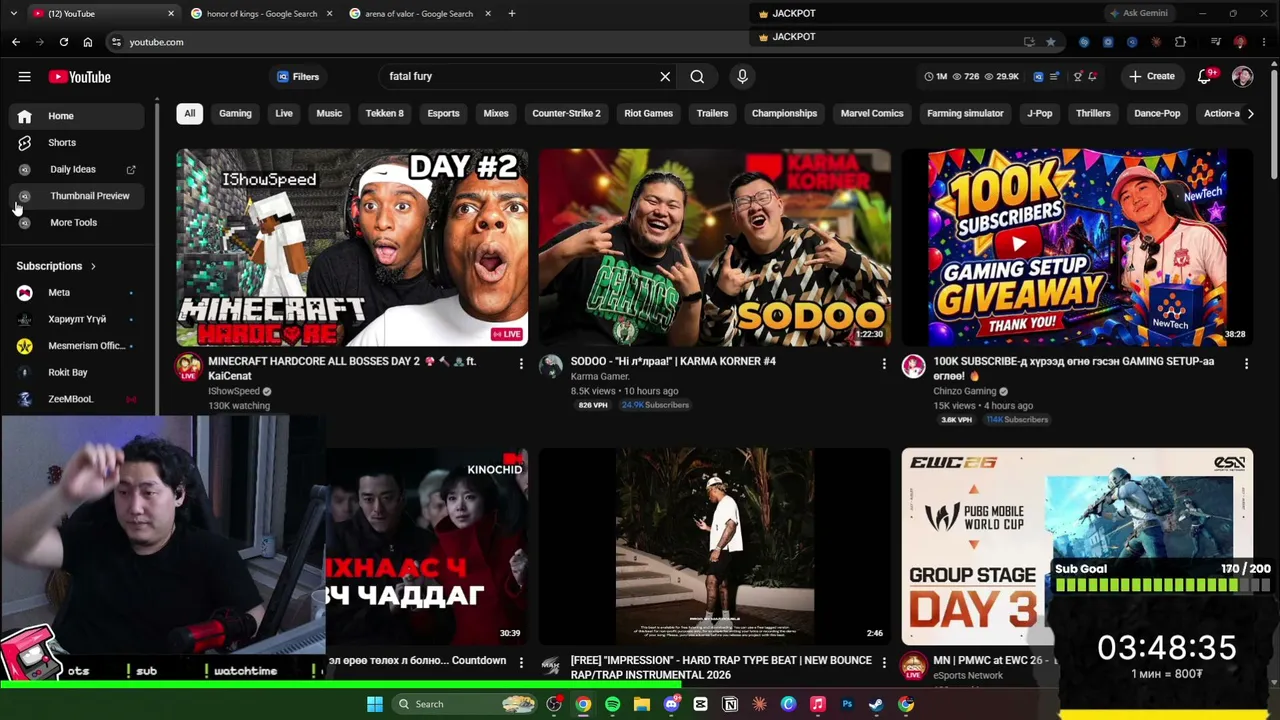Open Discord from the taskbar
1280x720 pixels.
(x=671, y=704)
